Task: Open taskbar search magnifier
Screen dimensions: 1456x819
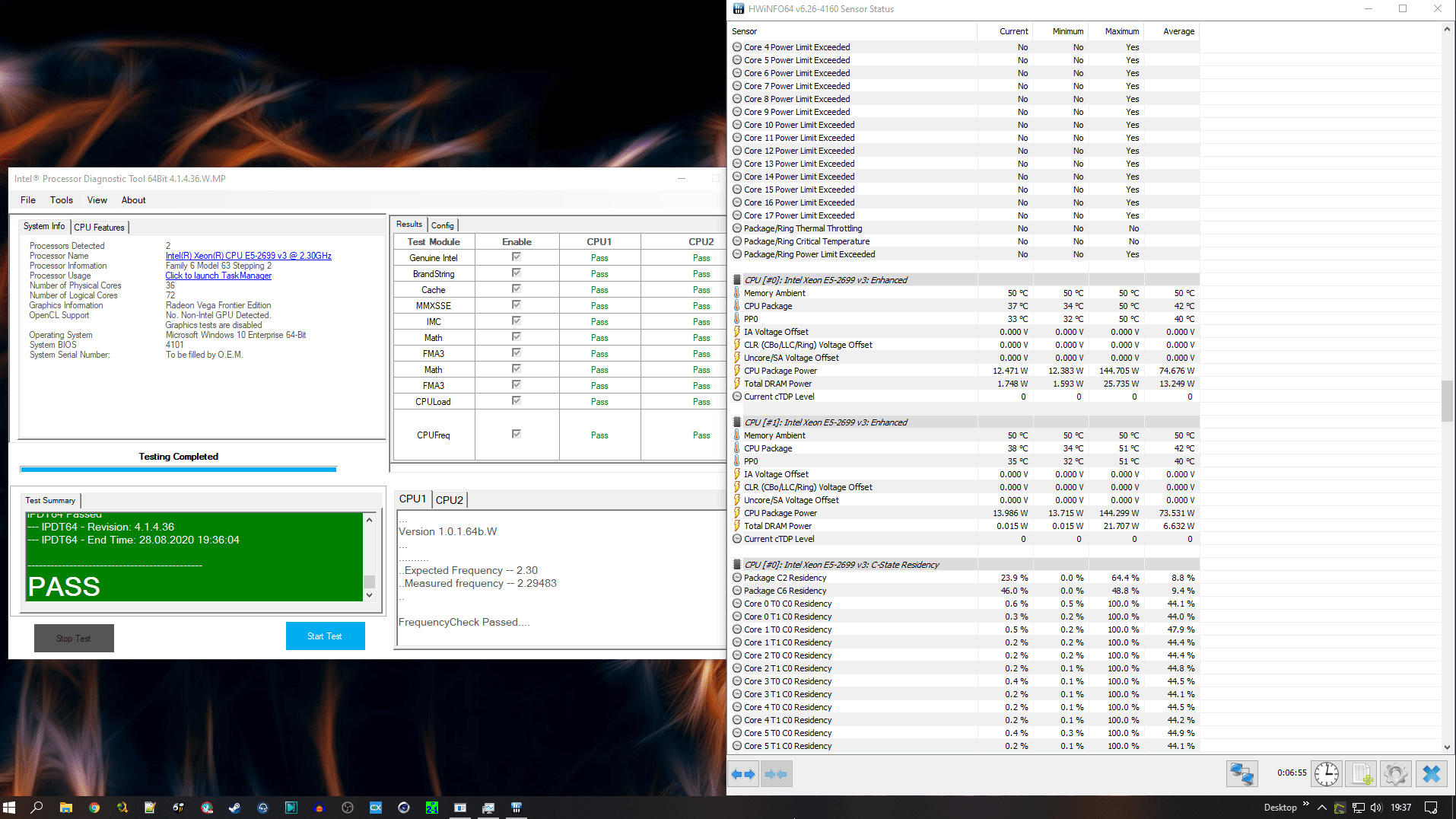Action: [37, 808]
